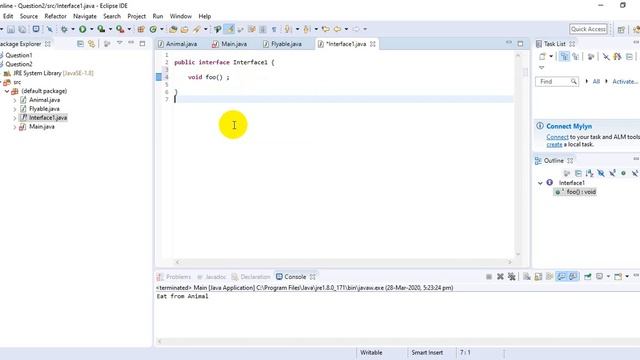This screenshot has width=640, height=360.
Task: Open the Debug launch dropdown arrow
Action: click(73, 29)
